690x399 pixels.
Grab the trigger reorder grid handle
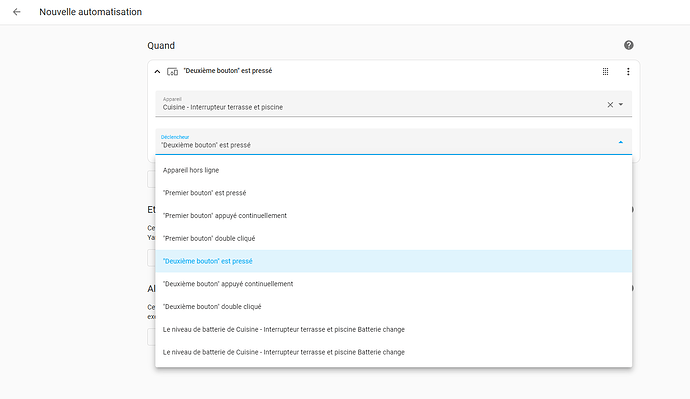click(x=606, y=71)
